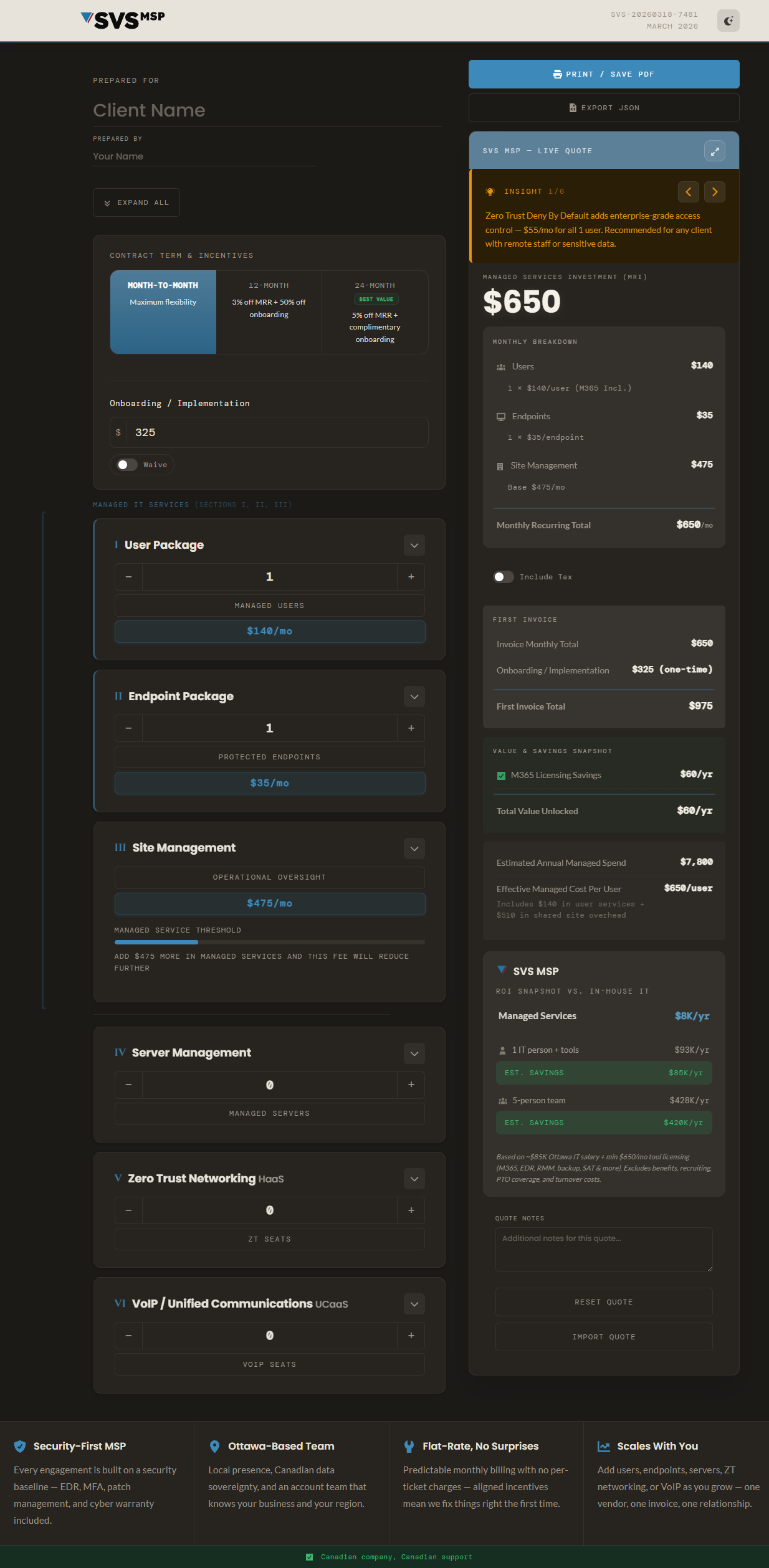Turn on Include Tax switch

pos(504,577)
